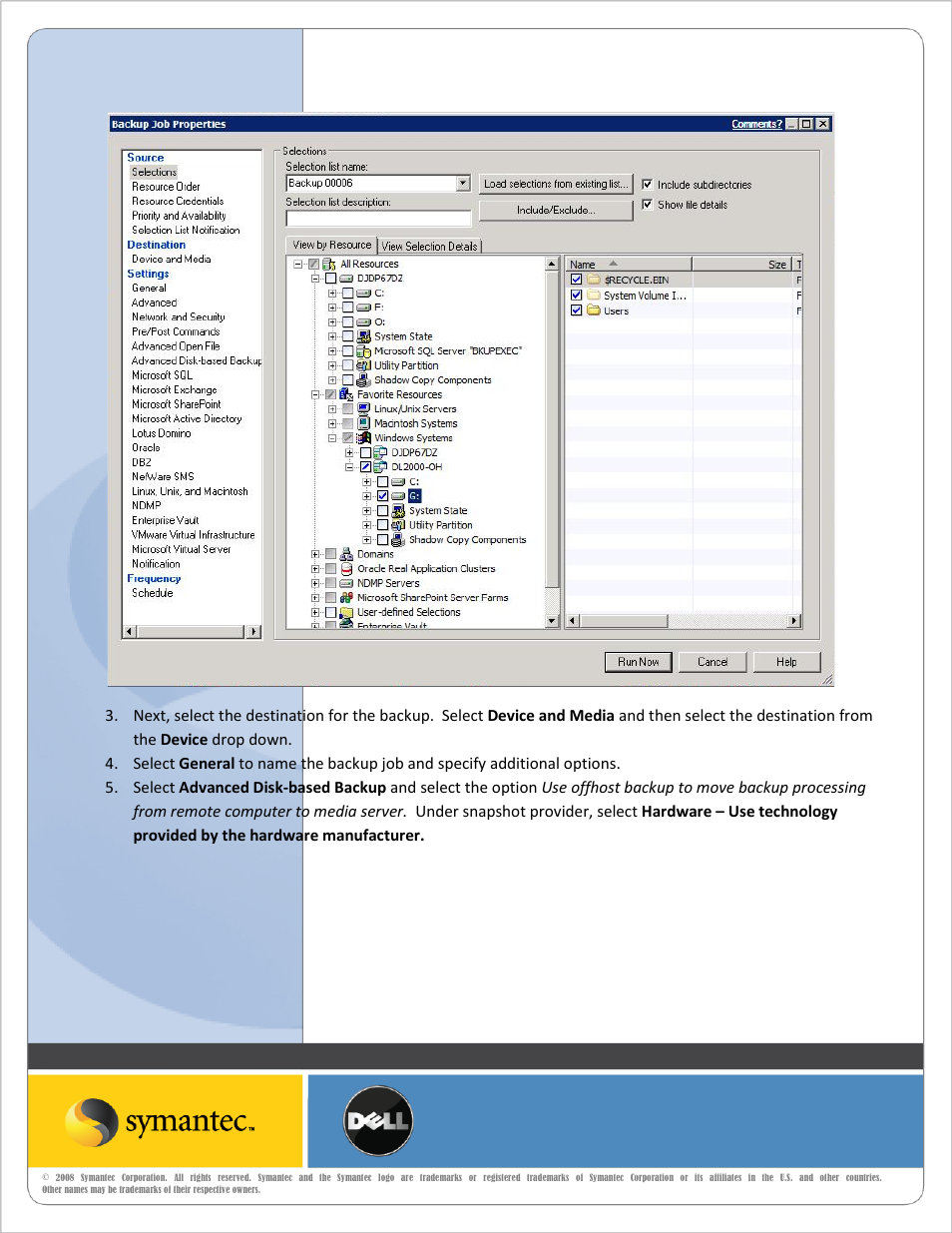Click the NDMP Servers icon
This screenshot has width=952, height=1233.
(x=346, y=583)
